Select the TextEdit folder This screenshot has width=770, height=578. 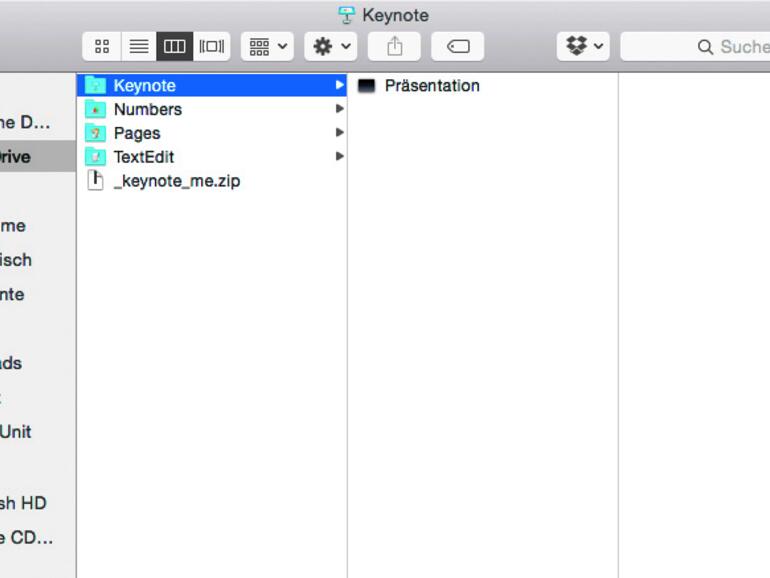pos(212,157)
